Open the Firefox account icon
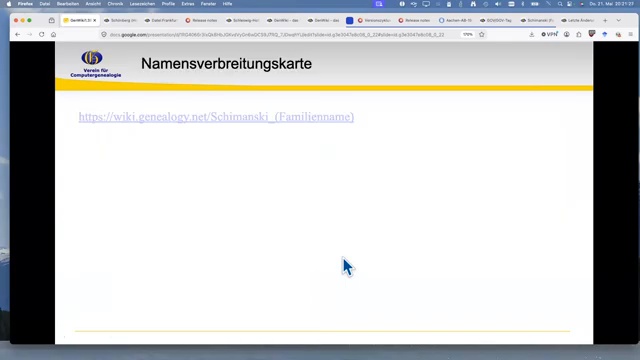Screen dimensions: 640x360 tap(567, 35)
